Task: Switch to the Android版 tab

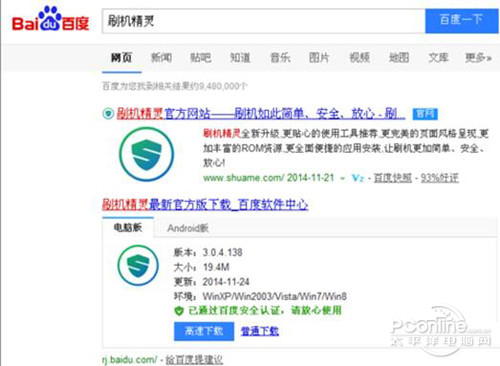Action: coord(188,228)
